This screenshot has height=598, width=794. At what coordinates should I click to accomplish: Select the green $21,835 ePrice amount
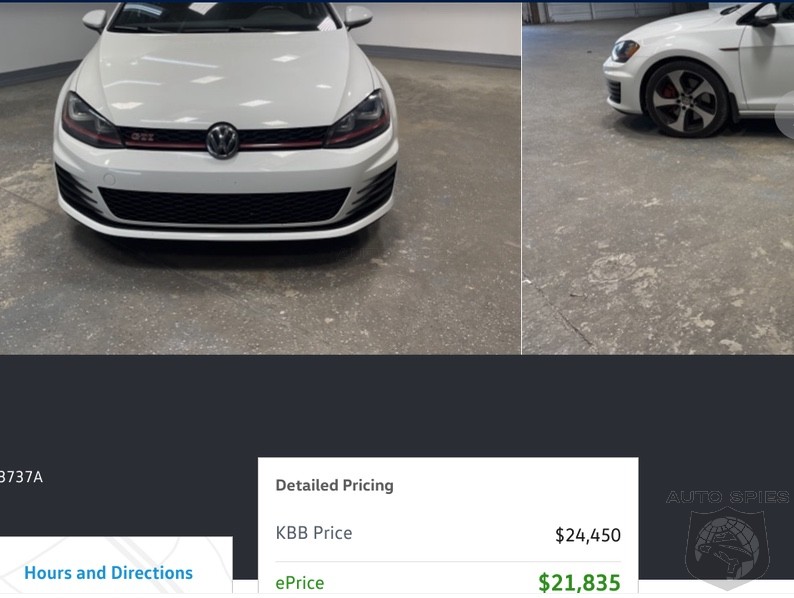[579, 582]
